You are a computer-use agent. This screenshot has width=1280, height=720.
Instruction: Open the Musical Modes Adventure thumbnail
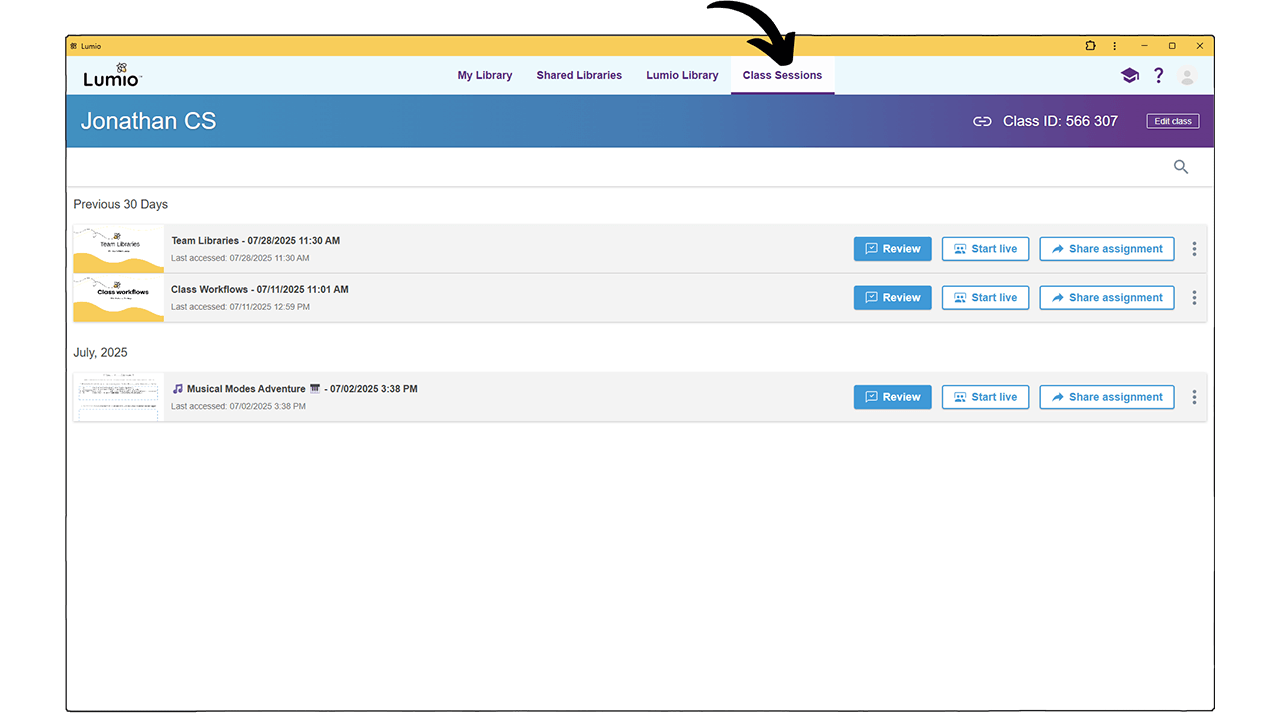(117, 397)
